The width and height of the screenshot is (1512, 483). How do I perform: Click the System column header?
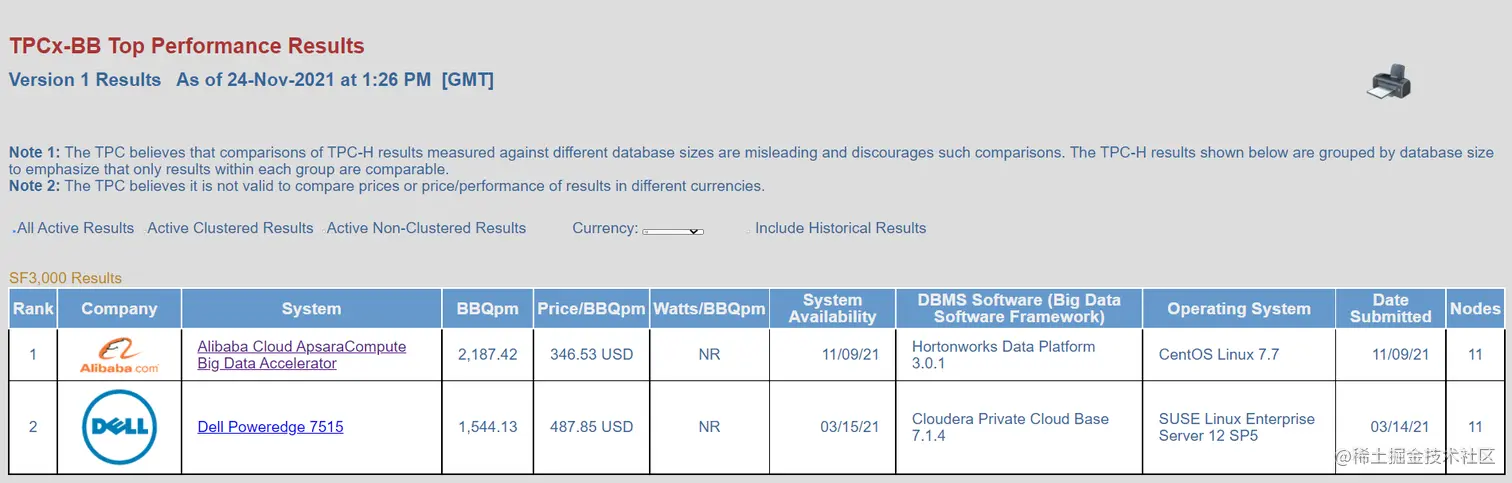point(311,309)
